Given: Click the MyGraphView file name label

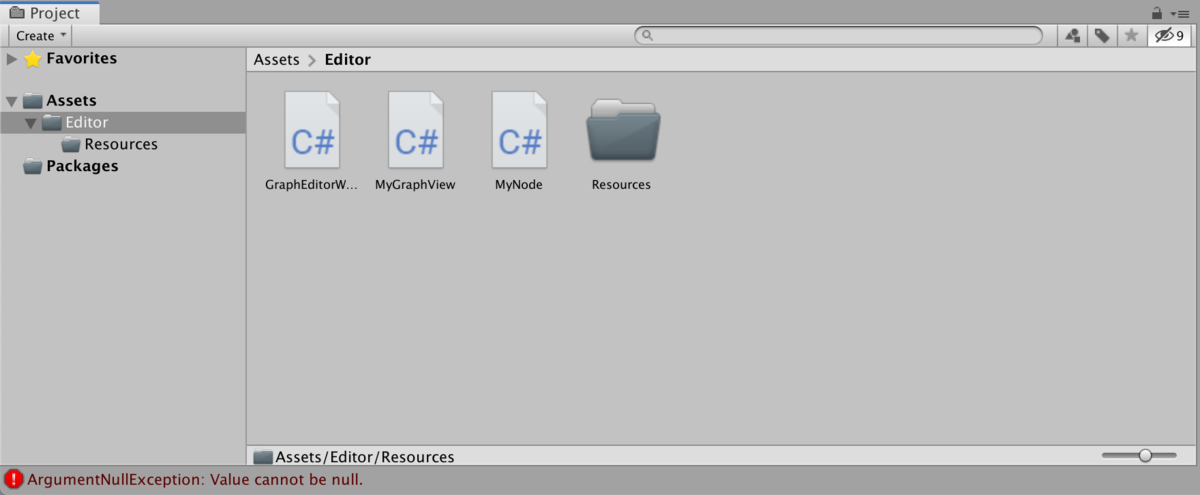Looking at the screenshot, I should coord(415,185).
